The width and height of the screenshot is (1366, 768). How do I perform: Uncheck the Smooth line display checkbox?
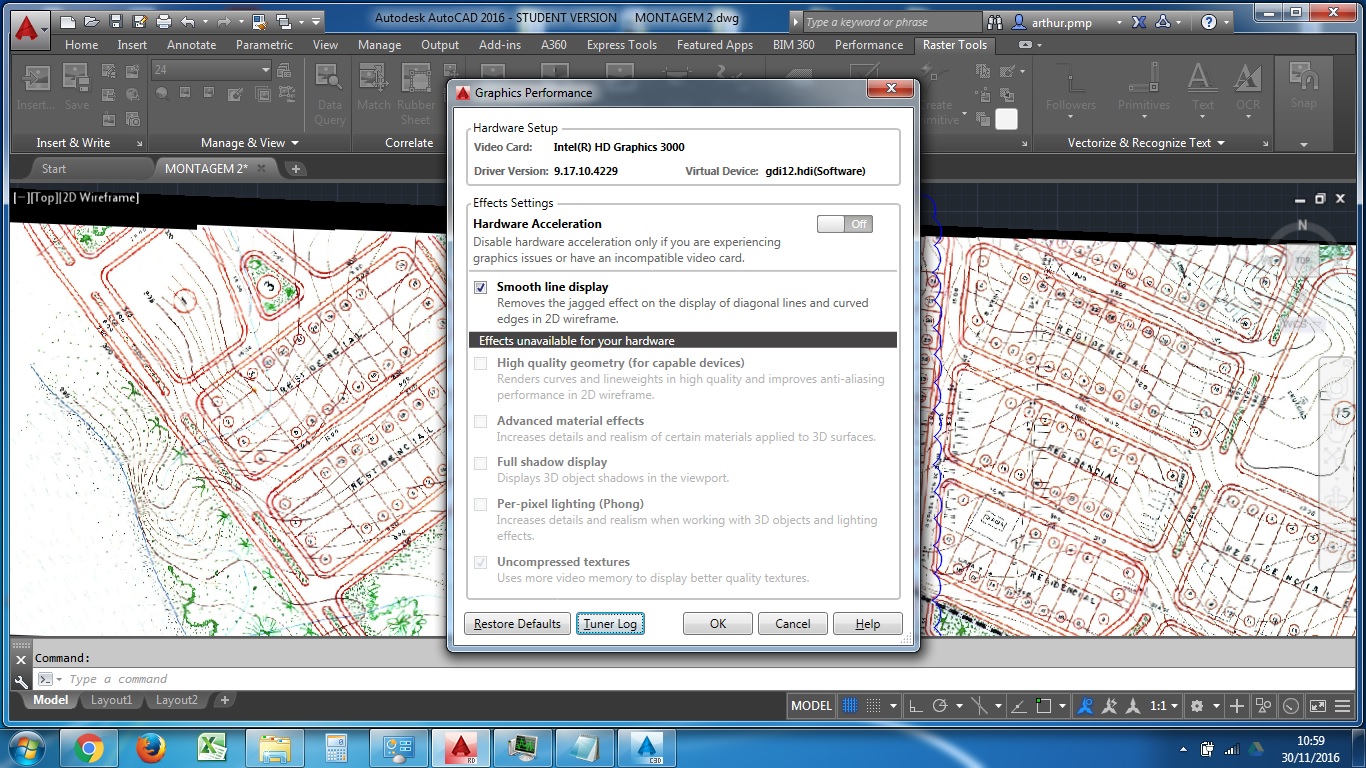click(x=481, y=287)
